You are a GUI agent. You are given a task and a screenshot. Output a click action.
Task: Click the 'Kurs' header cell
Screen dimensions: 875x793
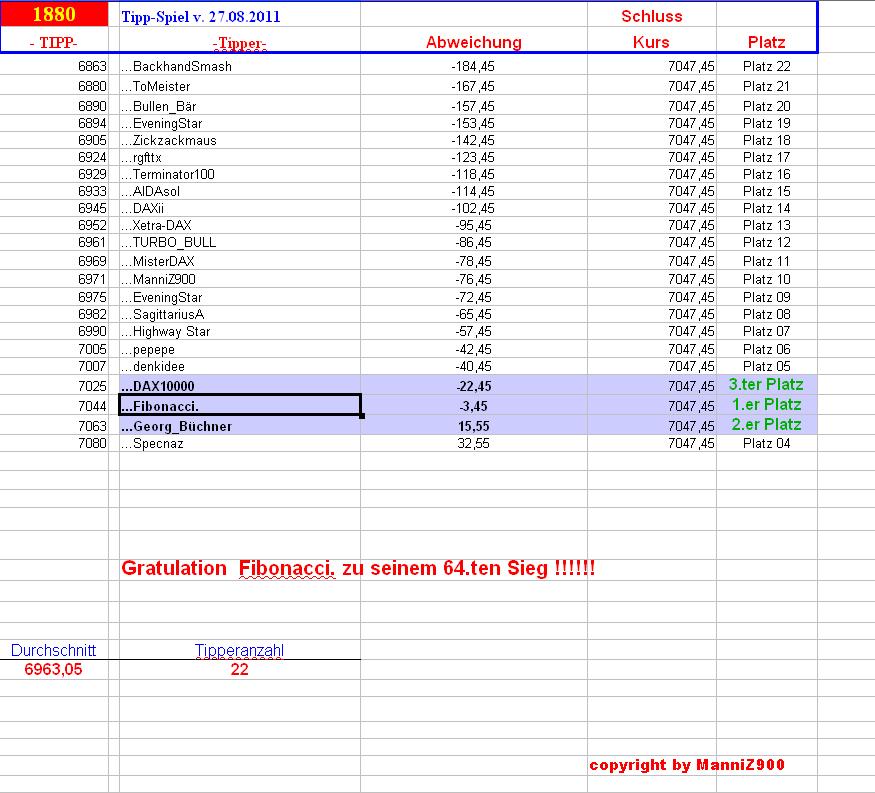pyautogui.click(x=651, y=42)
